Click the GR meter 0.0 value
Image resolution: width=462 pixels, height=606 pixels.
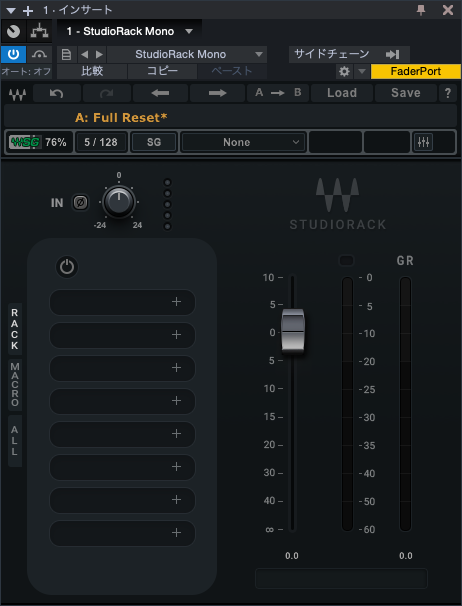point(406,556)
